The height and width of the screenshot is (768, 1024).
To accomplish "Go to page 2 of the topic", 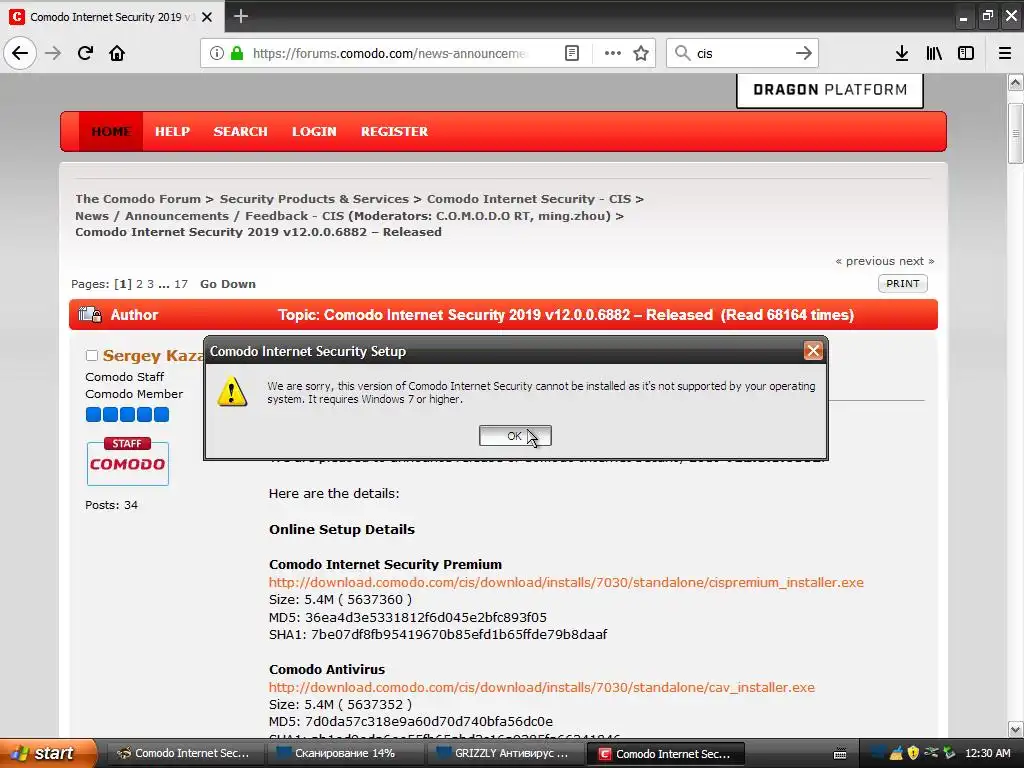I will coord(139,284).
